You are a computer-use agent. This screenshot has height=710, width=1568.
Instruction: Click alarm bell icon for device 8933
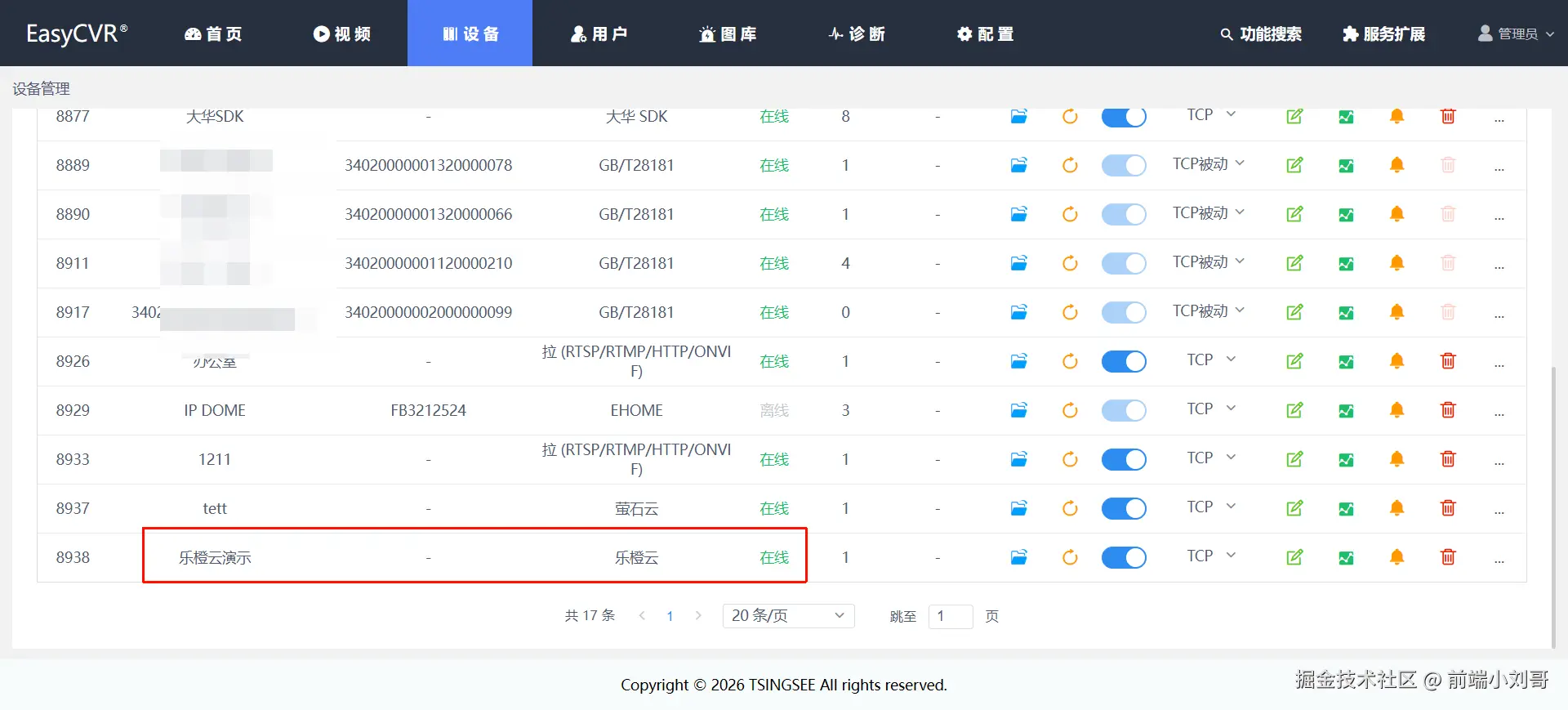coord(1396,459)
